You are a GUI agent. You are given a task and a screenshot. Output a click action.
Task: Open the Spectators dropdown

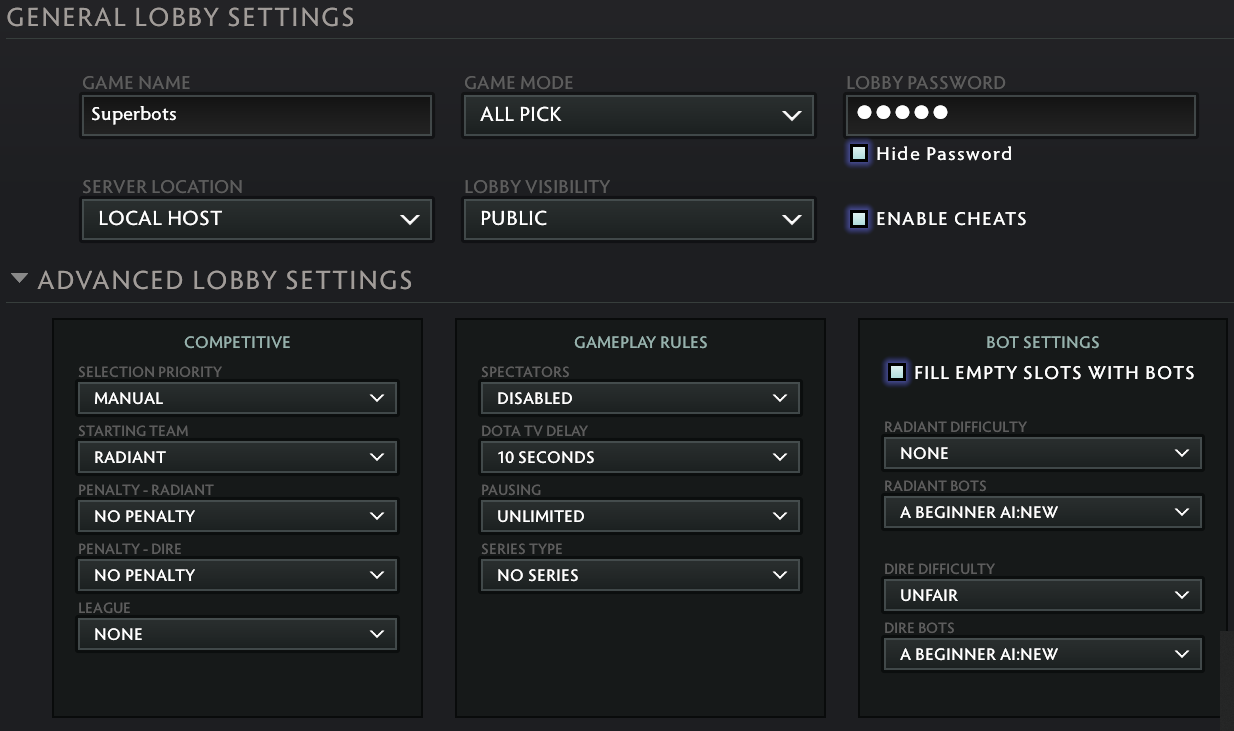pos(640,398)
